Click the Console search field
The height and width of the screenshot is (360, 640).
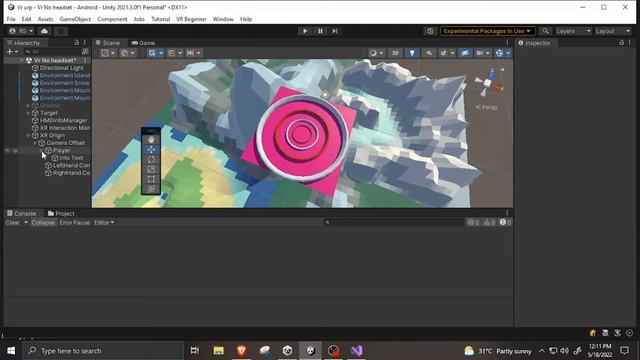(394, 222)
